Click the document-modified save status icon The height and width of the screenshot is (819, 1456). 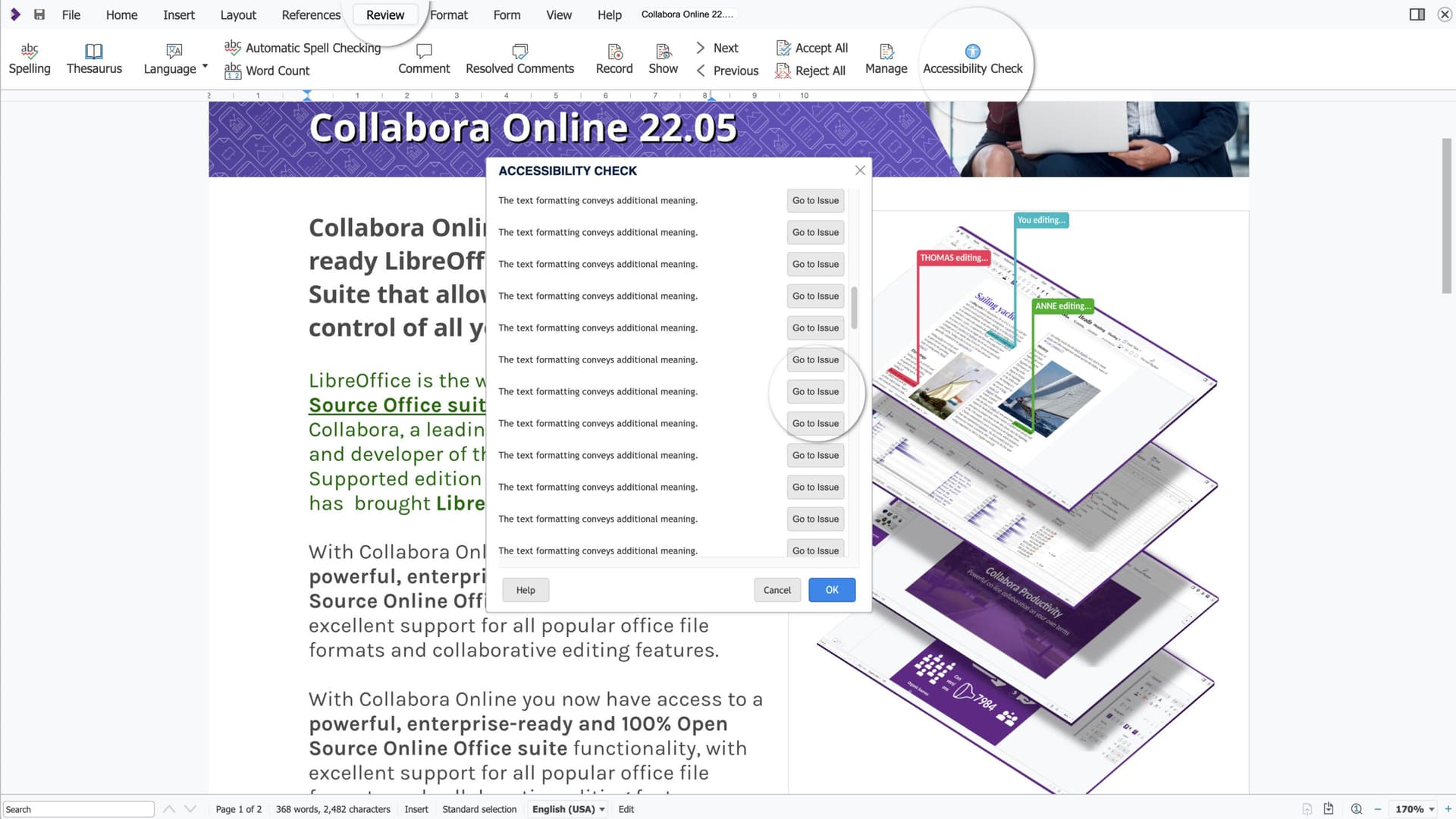click(1329, 809)
